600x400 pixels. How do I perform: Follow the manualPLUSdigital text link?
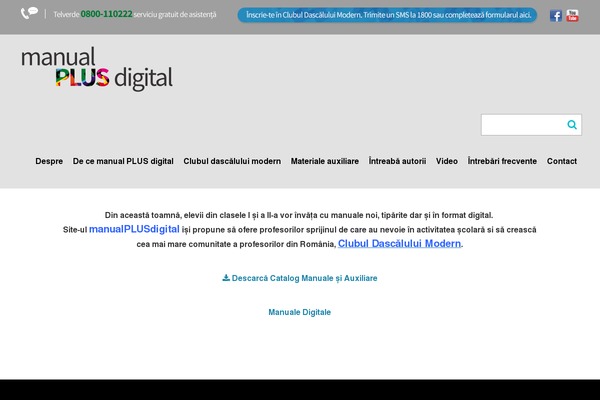click(x=134, y=229)
